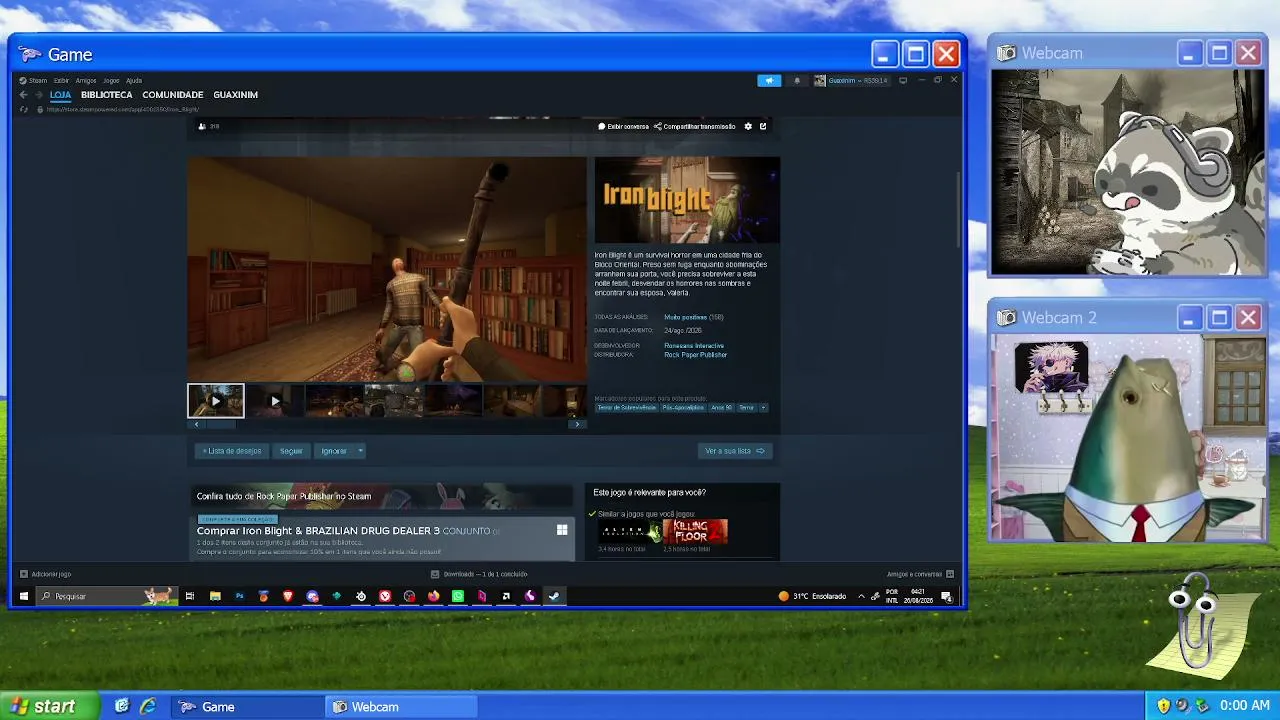Open Task View in inner taskbar
1280x720 pixels.
pos(190,596)
